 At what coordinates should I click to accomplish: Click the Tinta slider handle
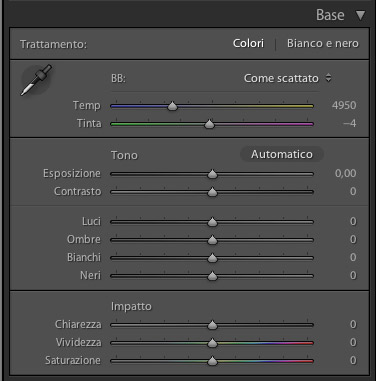click(209, 124)
